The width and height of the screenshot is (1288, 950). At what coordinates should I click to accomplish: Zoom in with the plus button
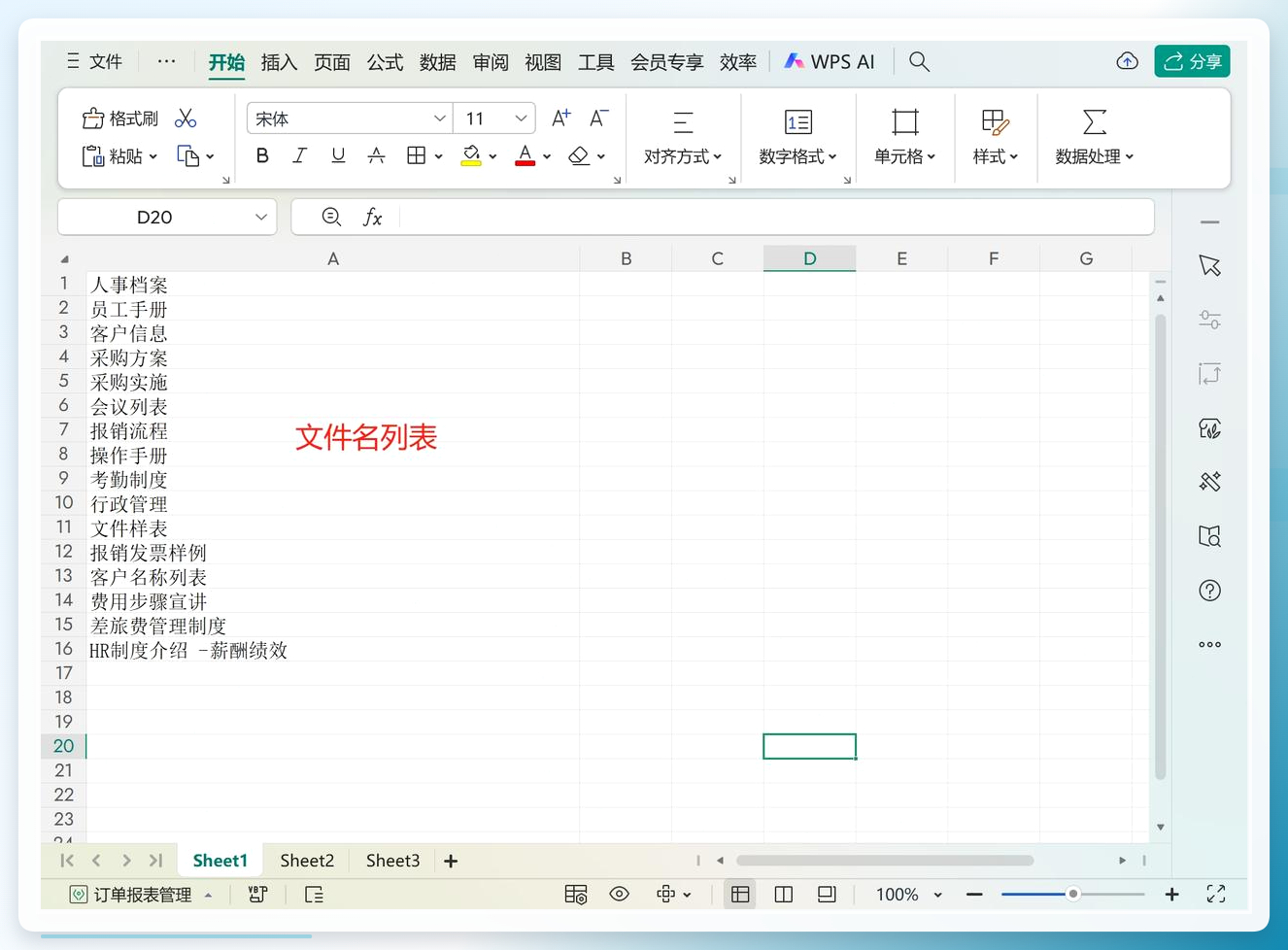pyautogui.click(x=1171, y=895)
